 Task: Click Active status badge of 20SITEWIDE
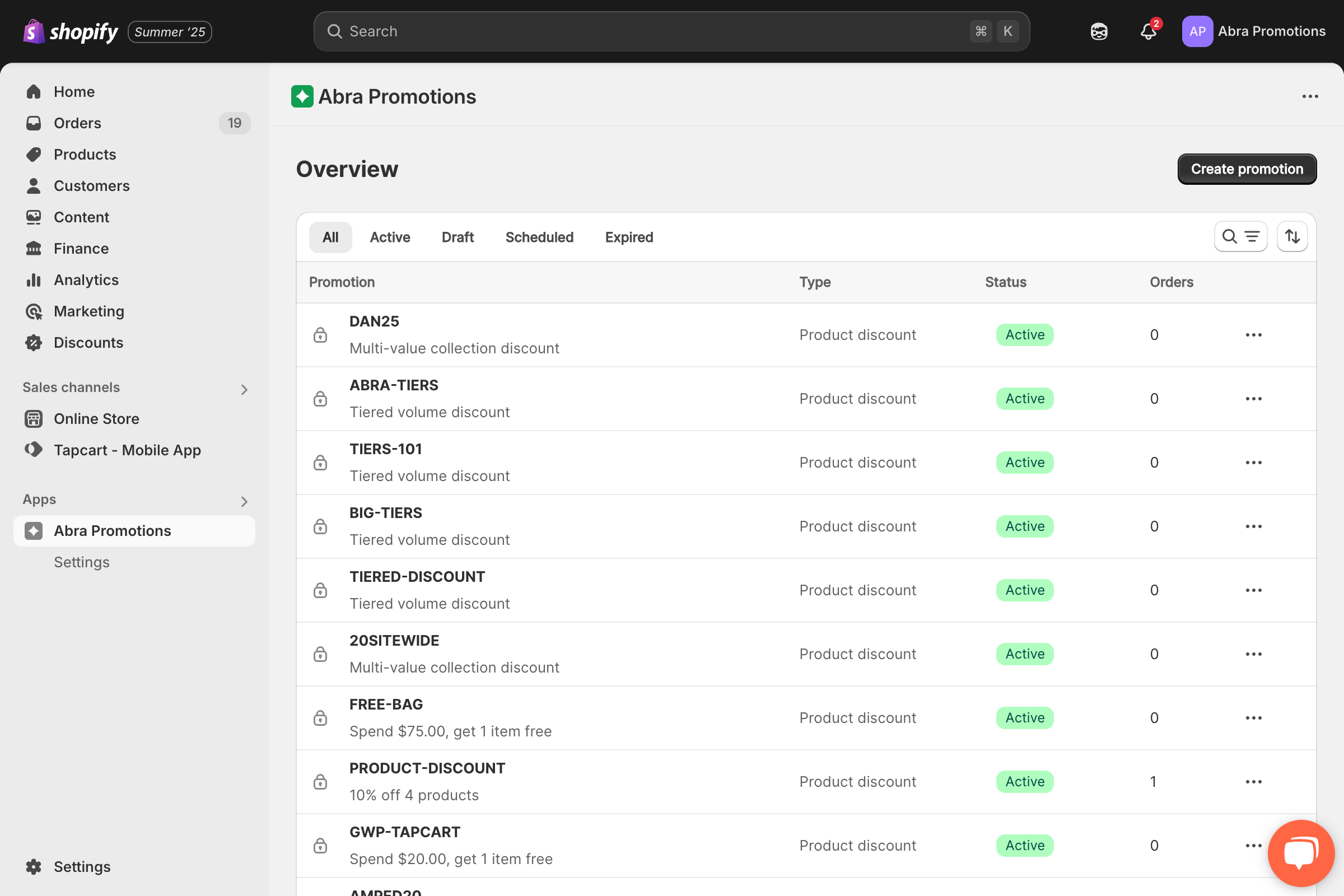tap(1025, 654)
